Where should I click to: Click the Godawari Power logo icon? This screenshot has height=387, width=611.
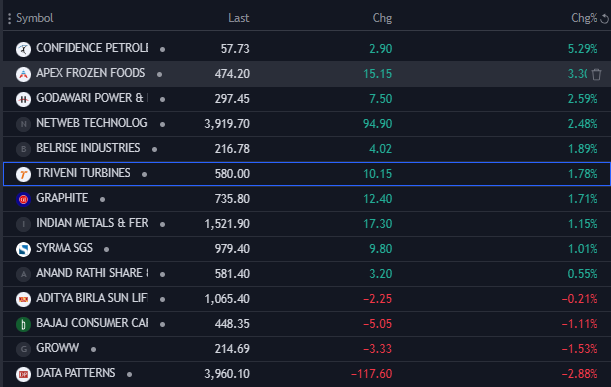coord(23,99)
